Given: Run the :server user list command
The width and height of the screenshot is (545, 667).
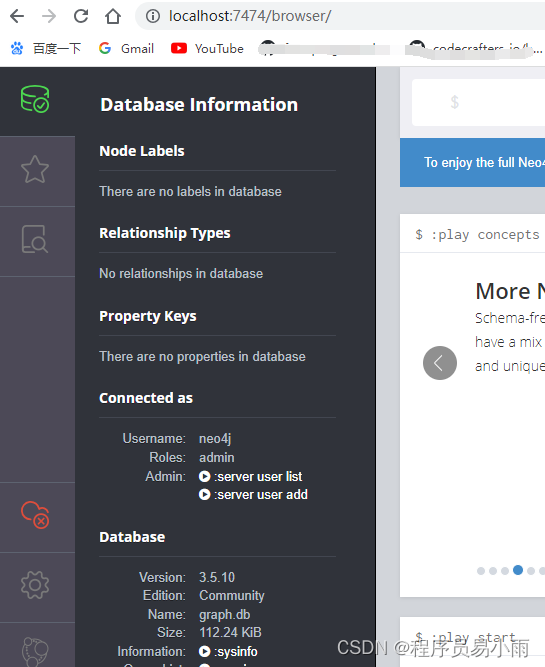Looking at the screenshot, I should pos(251,476).
